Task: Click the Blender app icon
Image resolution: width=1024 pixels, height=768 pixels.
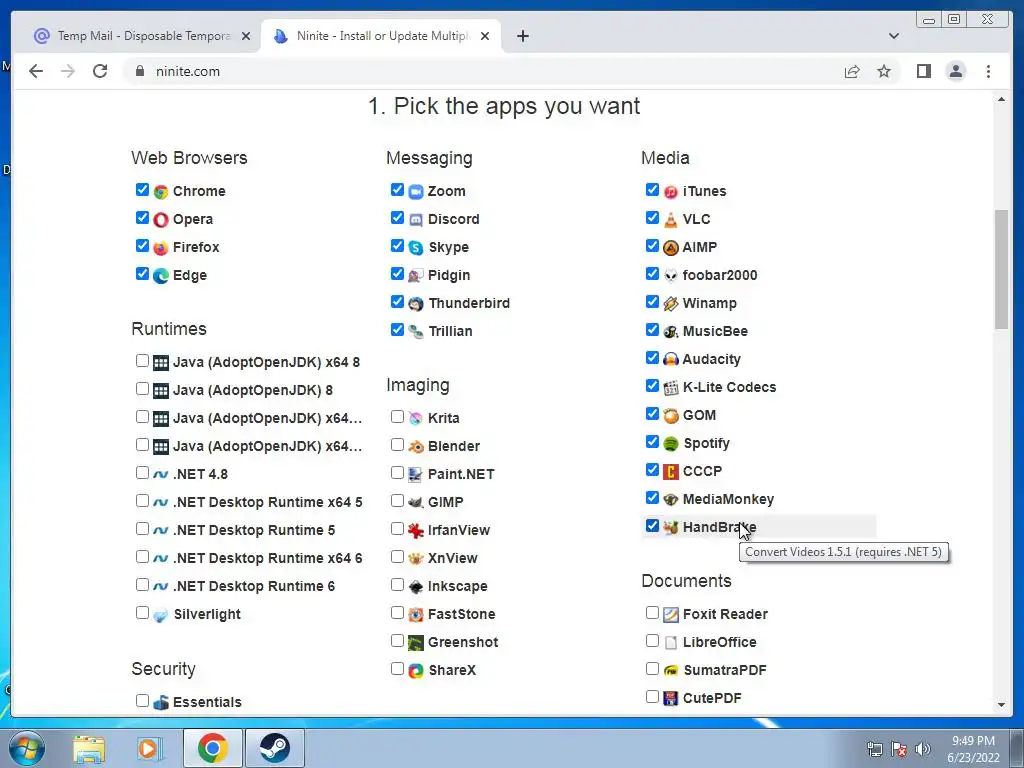Action: pos(416,447)
